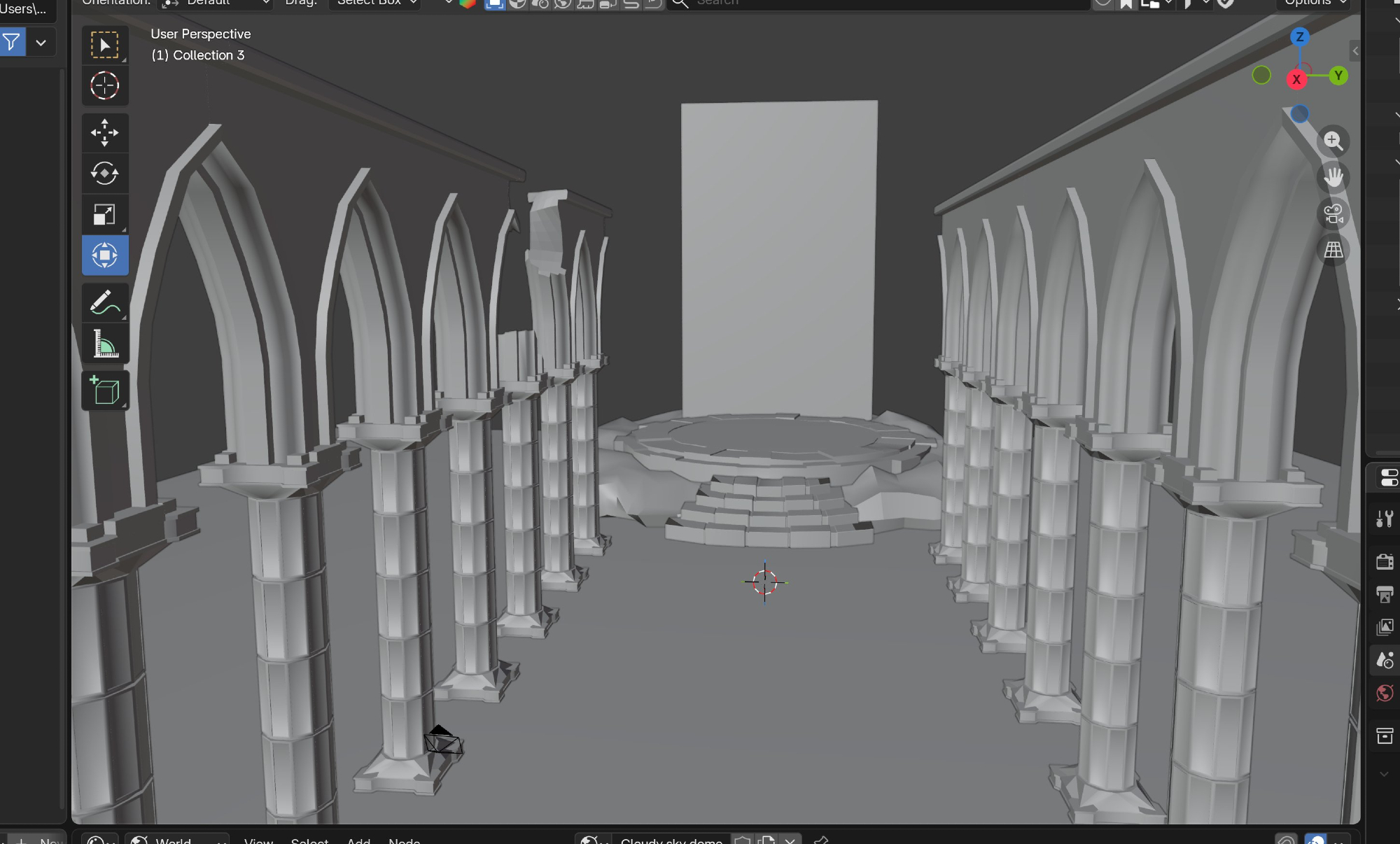Select the Annotate pencil tool

[104, 303]
